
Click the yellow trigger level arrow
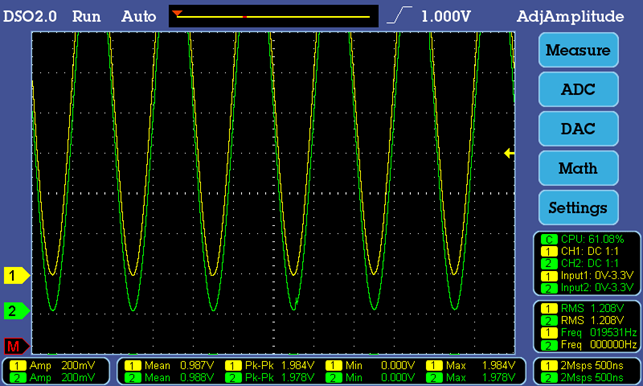click(x=509, y=153)
